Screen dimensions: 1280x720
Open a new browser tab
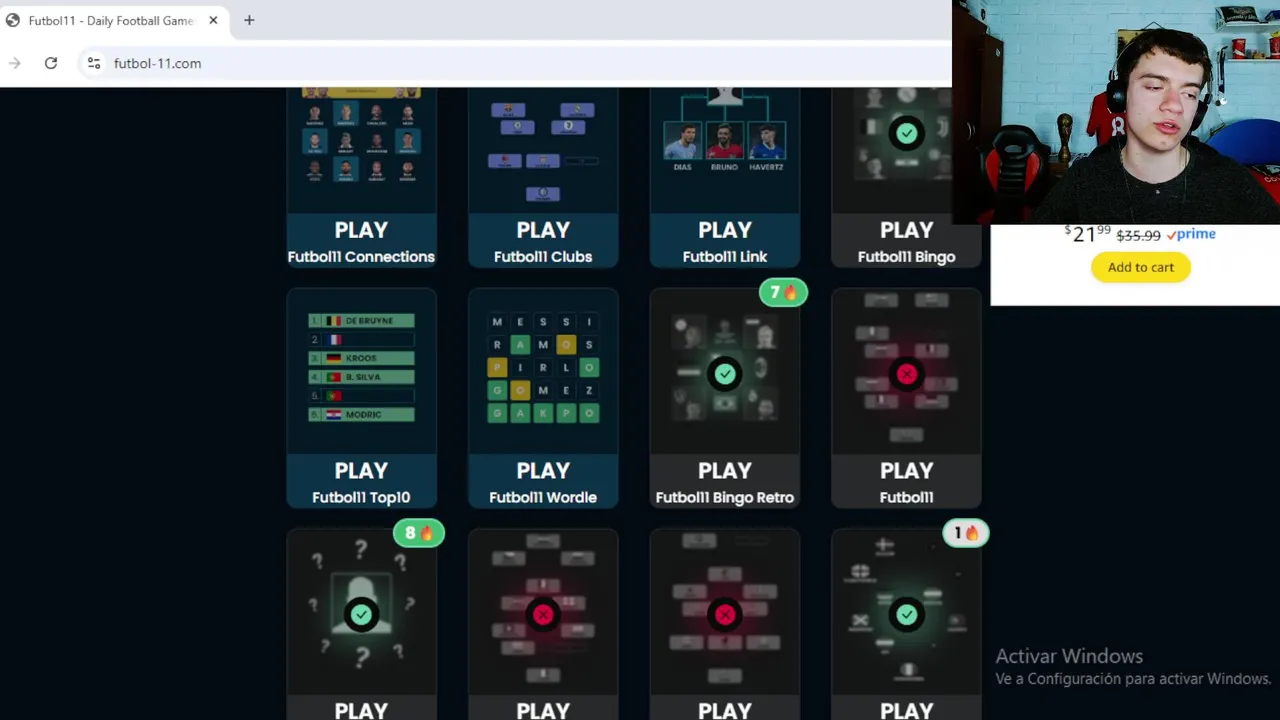pyautogui.click(x=249, y=20)
